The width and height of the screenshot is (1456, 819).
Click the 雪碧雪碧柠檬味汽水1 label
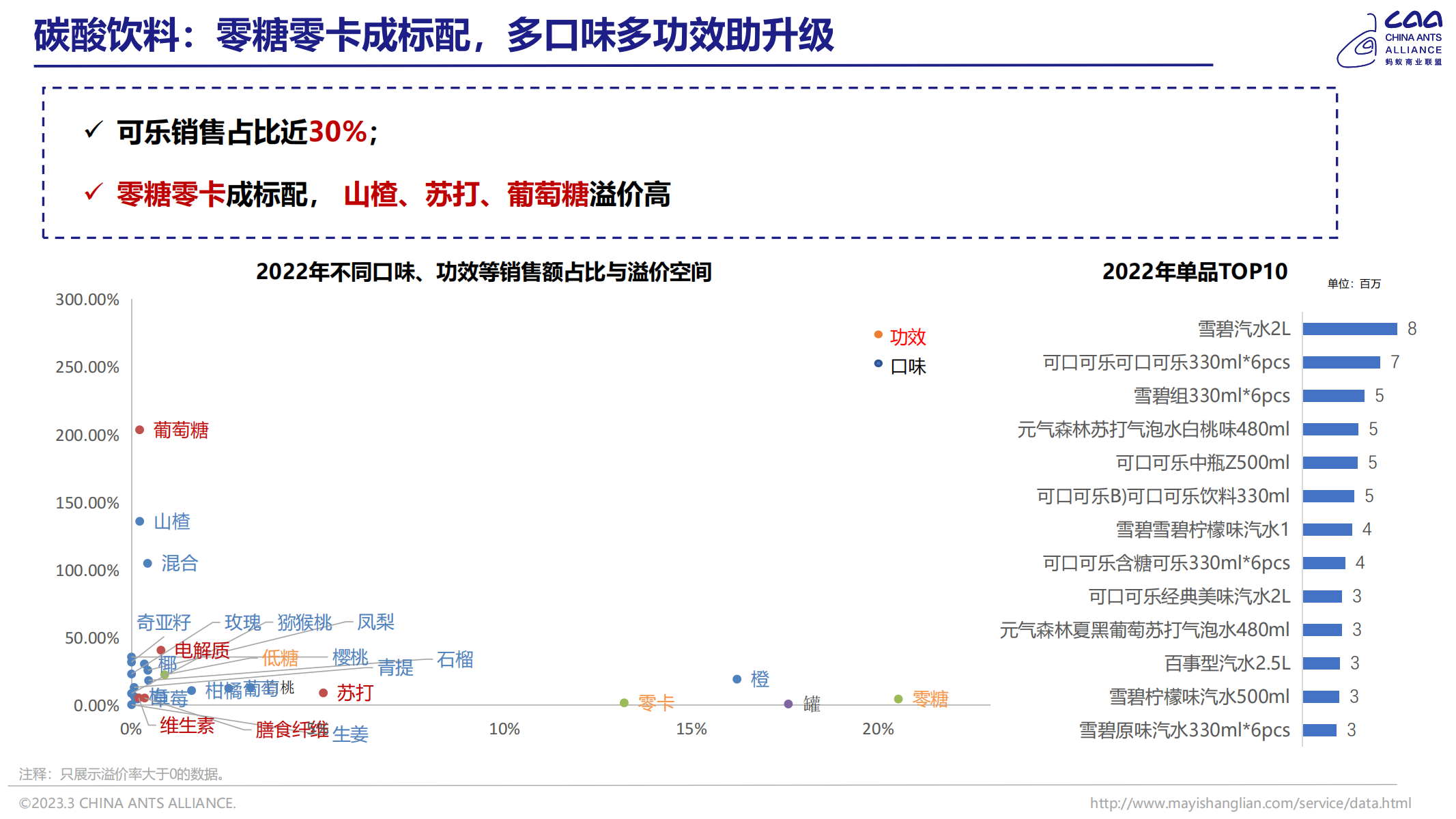(x=1203, y=530)
